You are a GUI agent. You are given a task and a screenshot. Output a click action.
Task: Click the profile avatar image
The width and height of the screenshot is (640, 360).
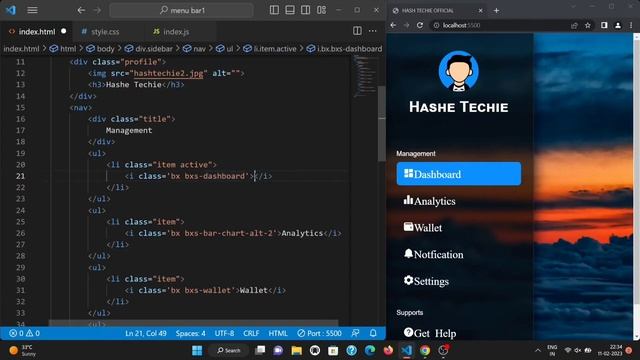pos(459,71)
